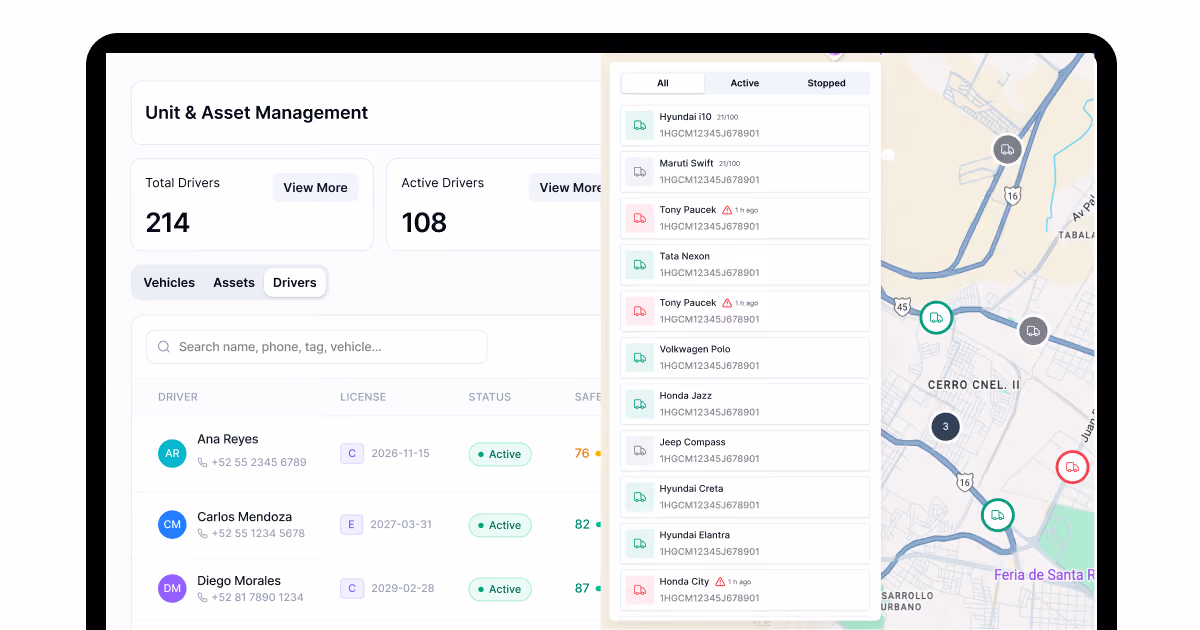Open the Jeep Compass vehicle row
Viewport: 1200px width, 630px height.
[745, 451]
